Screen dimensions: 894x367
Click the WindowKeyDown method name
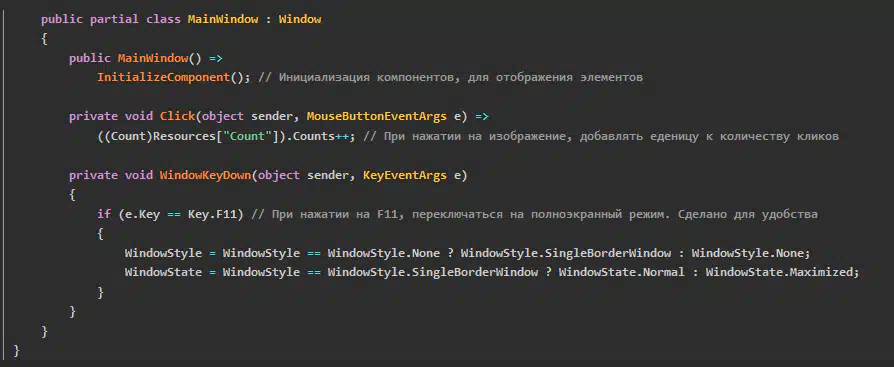pos(205,175)
